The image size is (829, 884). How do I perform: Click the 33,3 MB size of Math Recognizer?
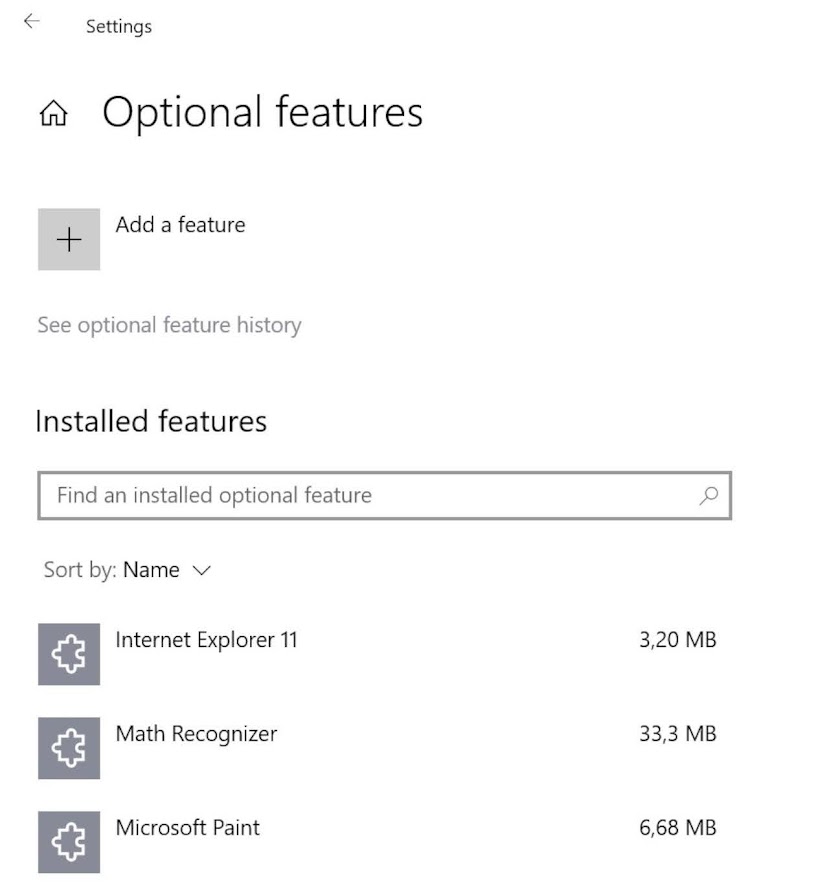677,734
